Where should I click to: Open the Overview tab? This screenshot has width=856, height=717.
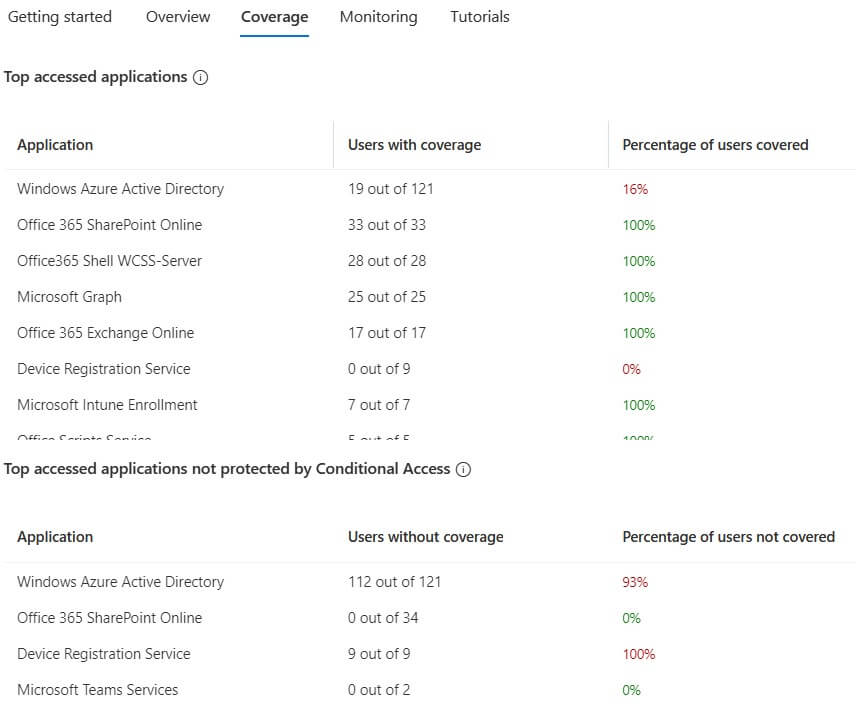pyautogui.click(x=178, y=16)
